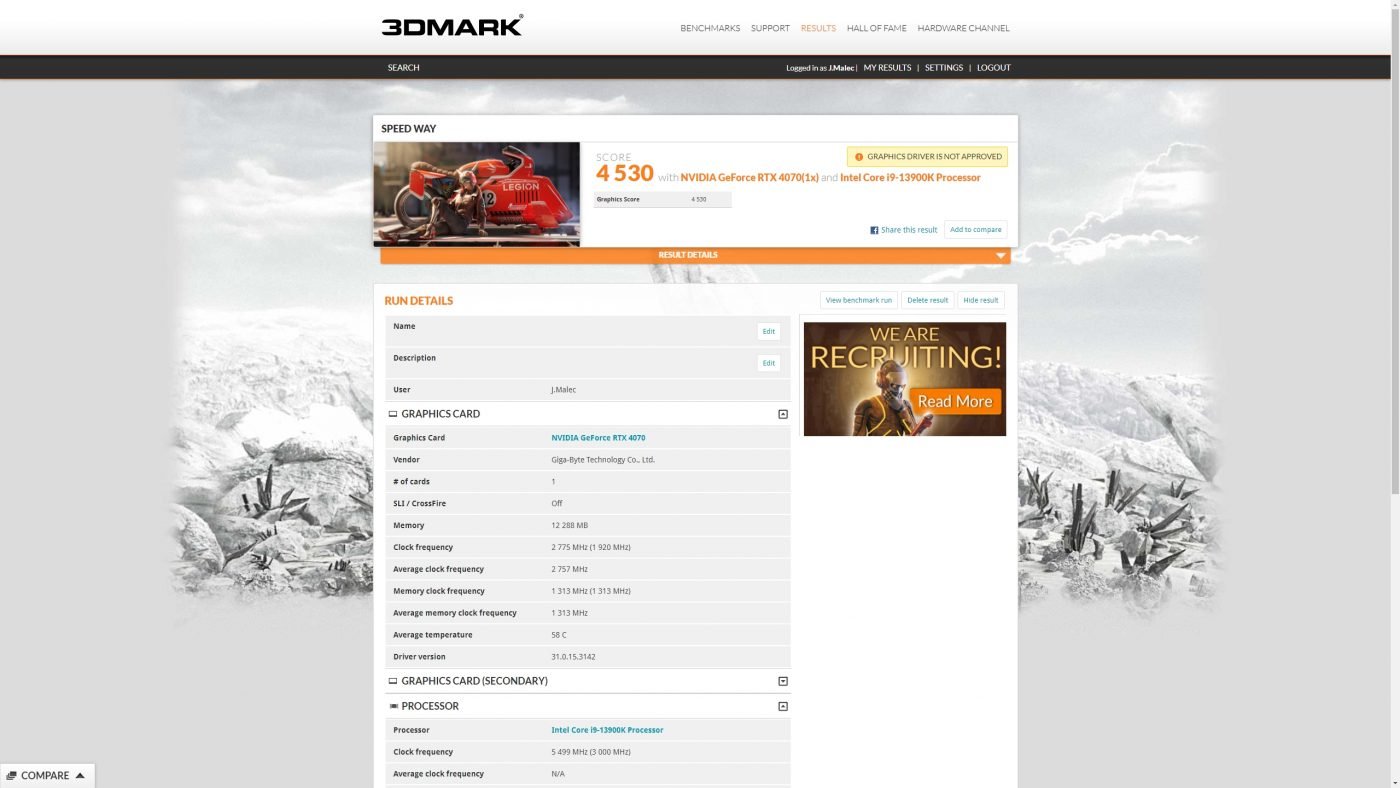Open NVIDIA GeForce RTX 4070(1x) score link
This screenshot has height=788, width=1400.
(749, 178)
